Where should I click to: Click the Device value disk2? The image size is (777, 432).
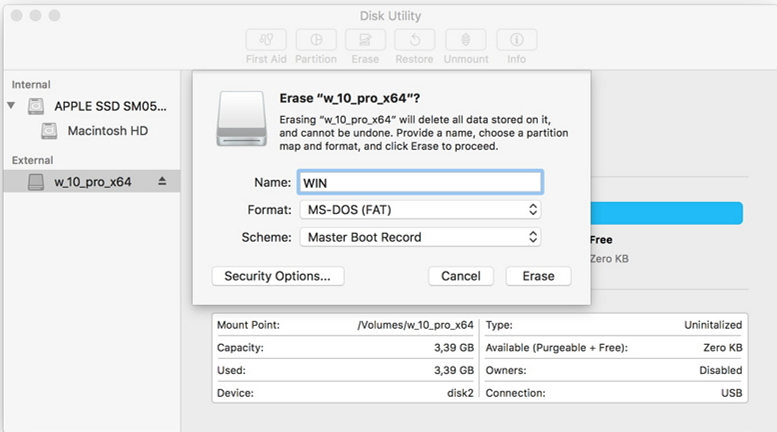(460, 393)
